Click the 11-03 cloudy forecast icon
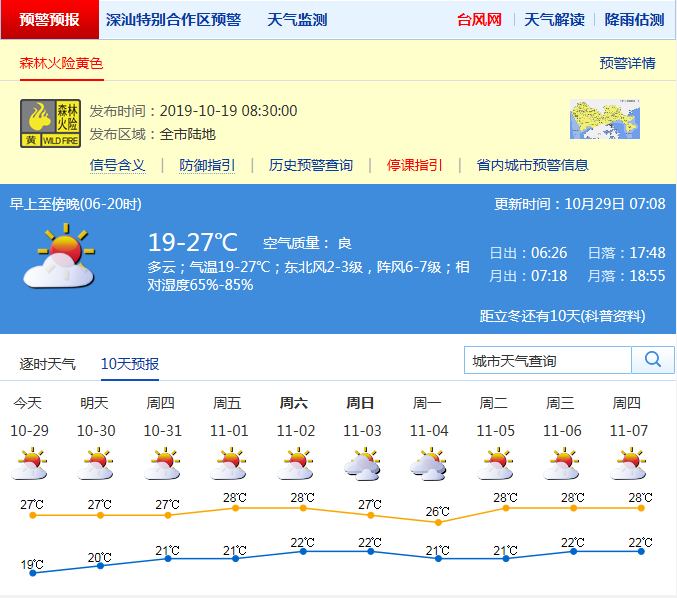 (x=361, y=464)
